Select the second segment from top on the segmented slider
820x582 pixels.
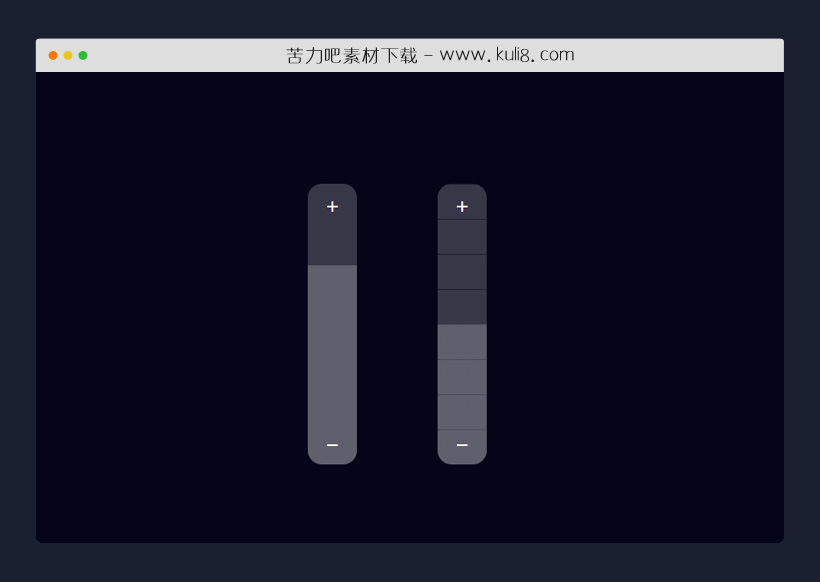coord(462,237)
